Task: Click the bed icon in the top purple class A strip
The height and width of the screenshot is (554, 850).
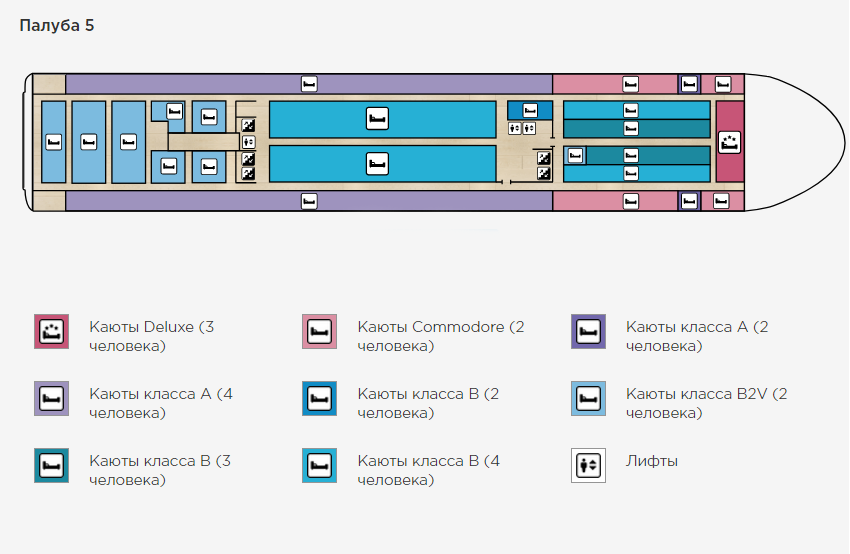Action: pos(309,83)
